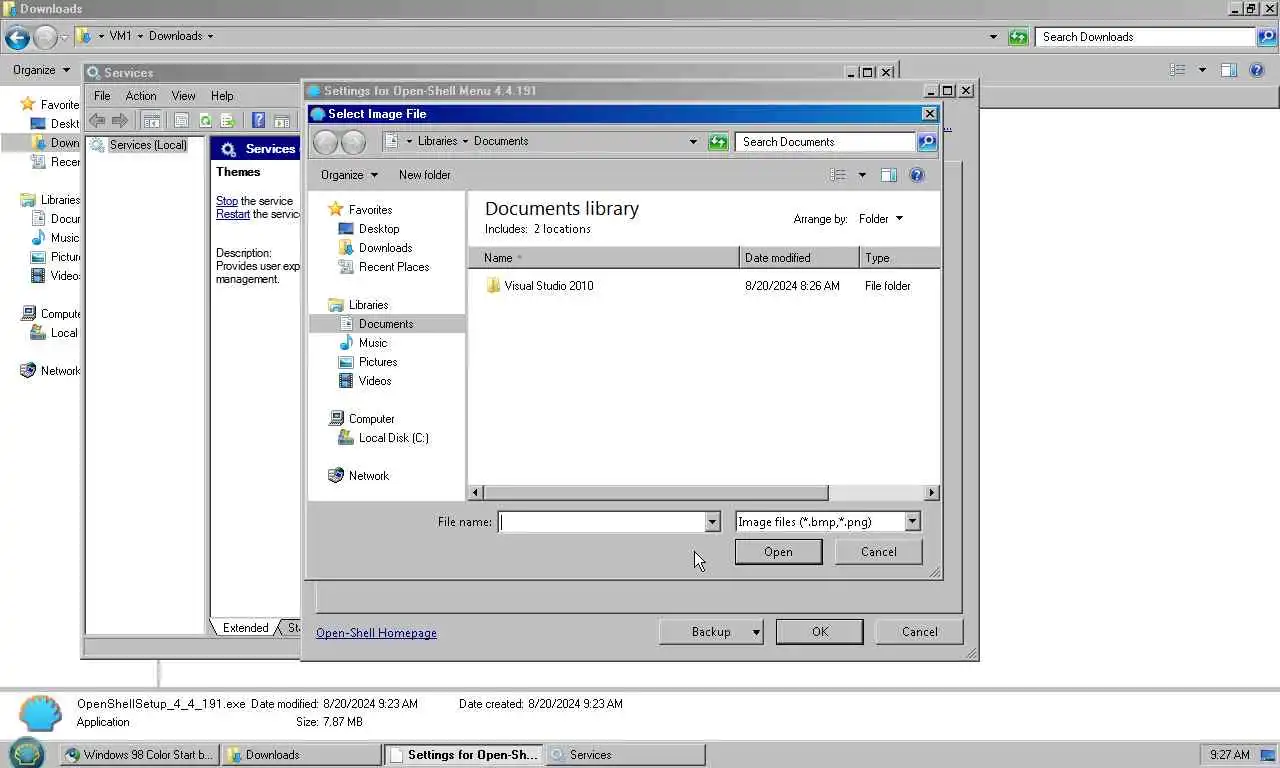Click New folder button
This screenshot has height=768, width=1280.
pos(424,175)
